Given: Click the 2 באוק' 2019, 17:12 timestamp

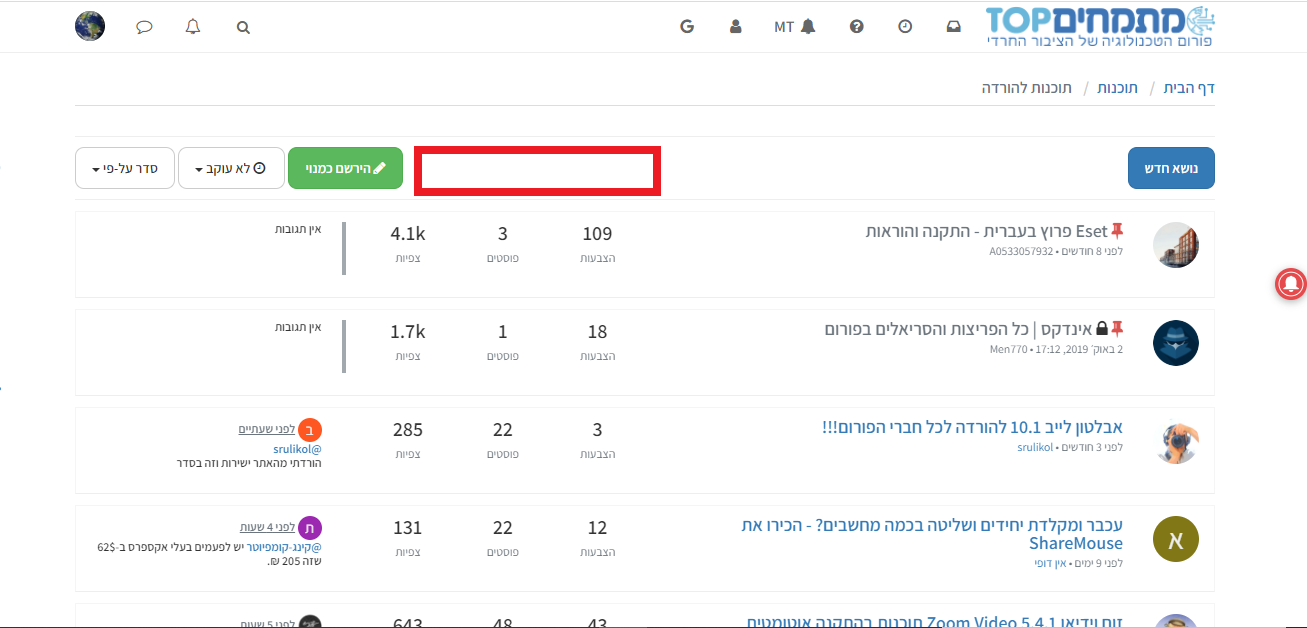Looking at the screenshot, I should [x=1078, y=349].
